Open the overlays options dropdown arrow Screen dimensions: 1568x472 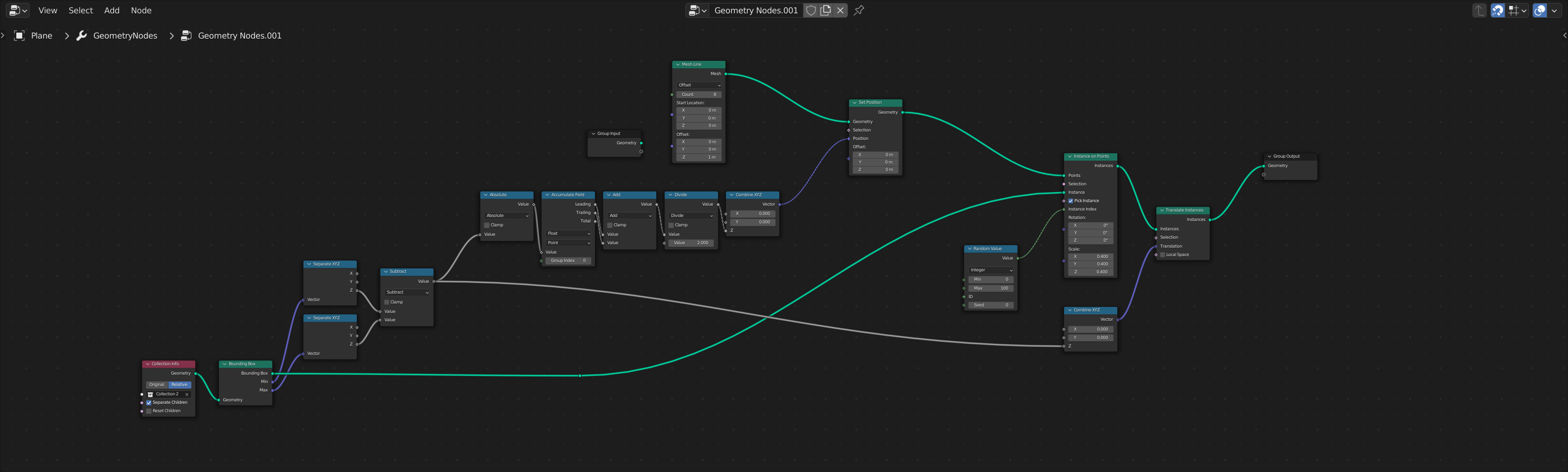pyautogui.click(x=1554, y=10)
